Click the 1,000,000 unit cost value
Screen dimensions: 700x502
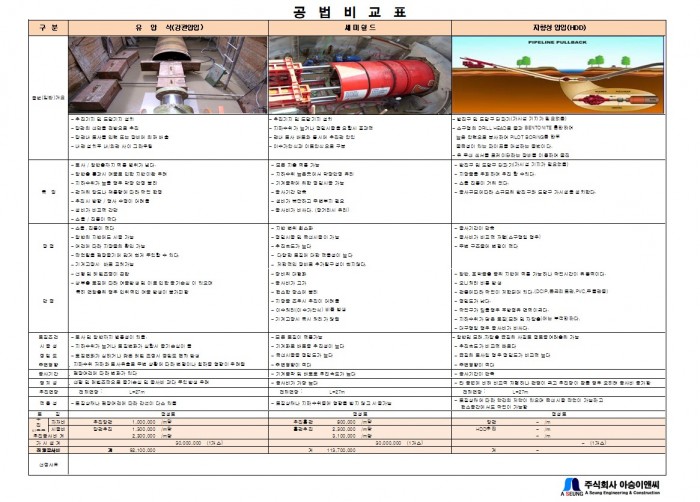143,421
